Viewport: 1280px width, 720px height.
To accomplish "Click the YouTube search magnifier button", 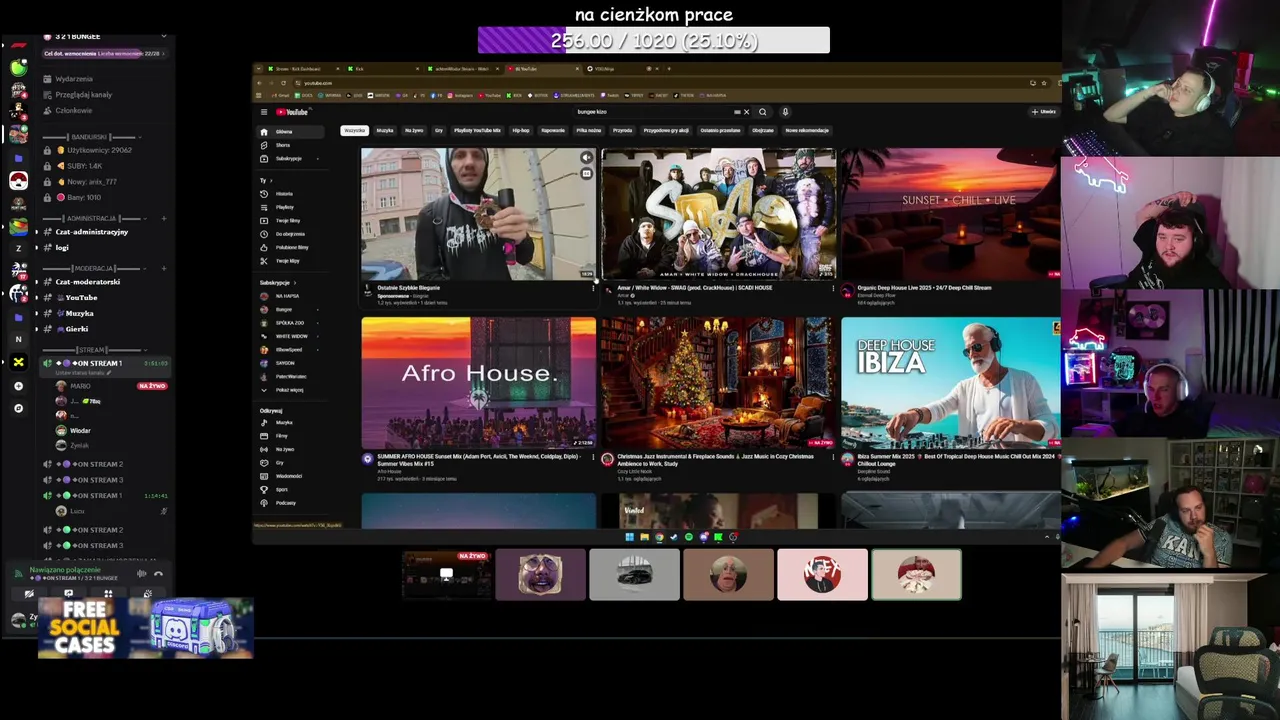I will pyautogui.click(x=762, y=112).
